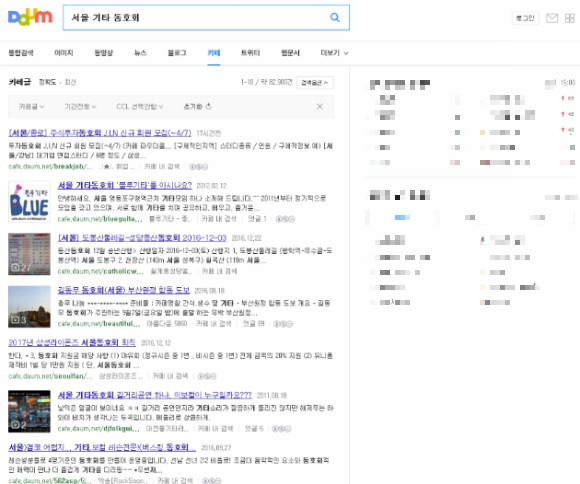Switch to the 이미지 tab
This screenshot has height=484, width=580.
coord(64,53)
